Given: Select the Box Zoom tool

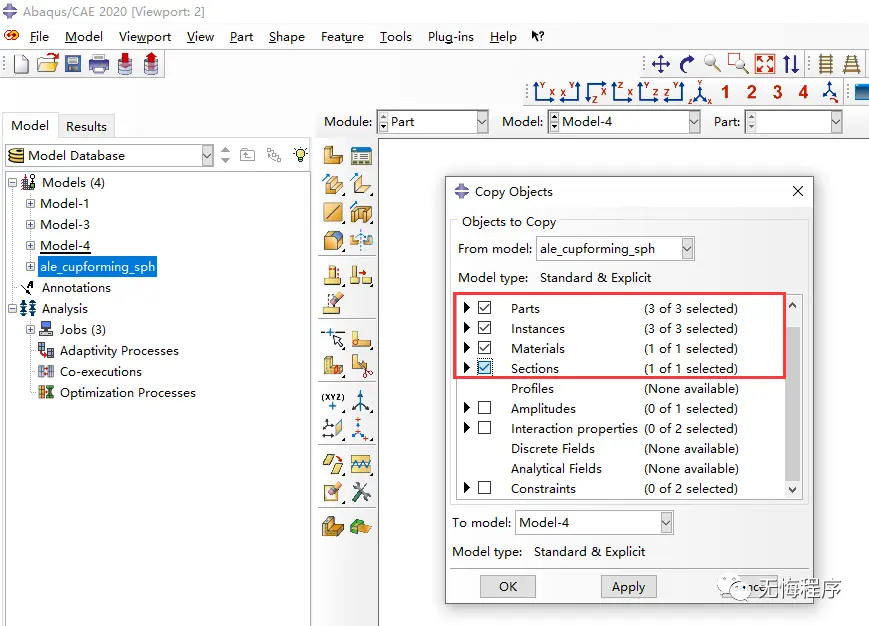Looking at the screenshot, I should [738, 64].
